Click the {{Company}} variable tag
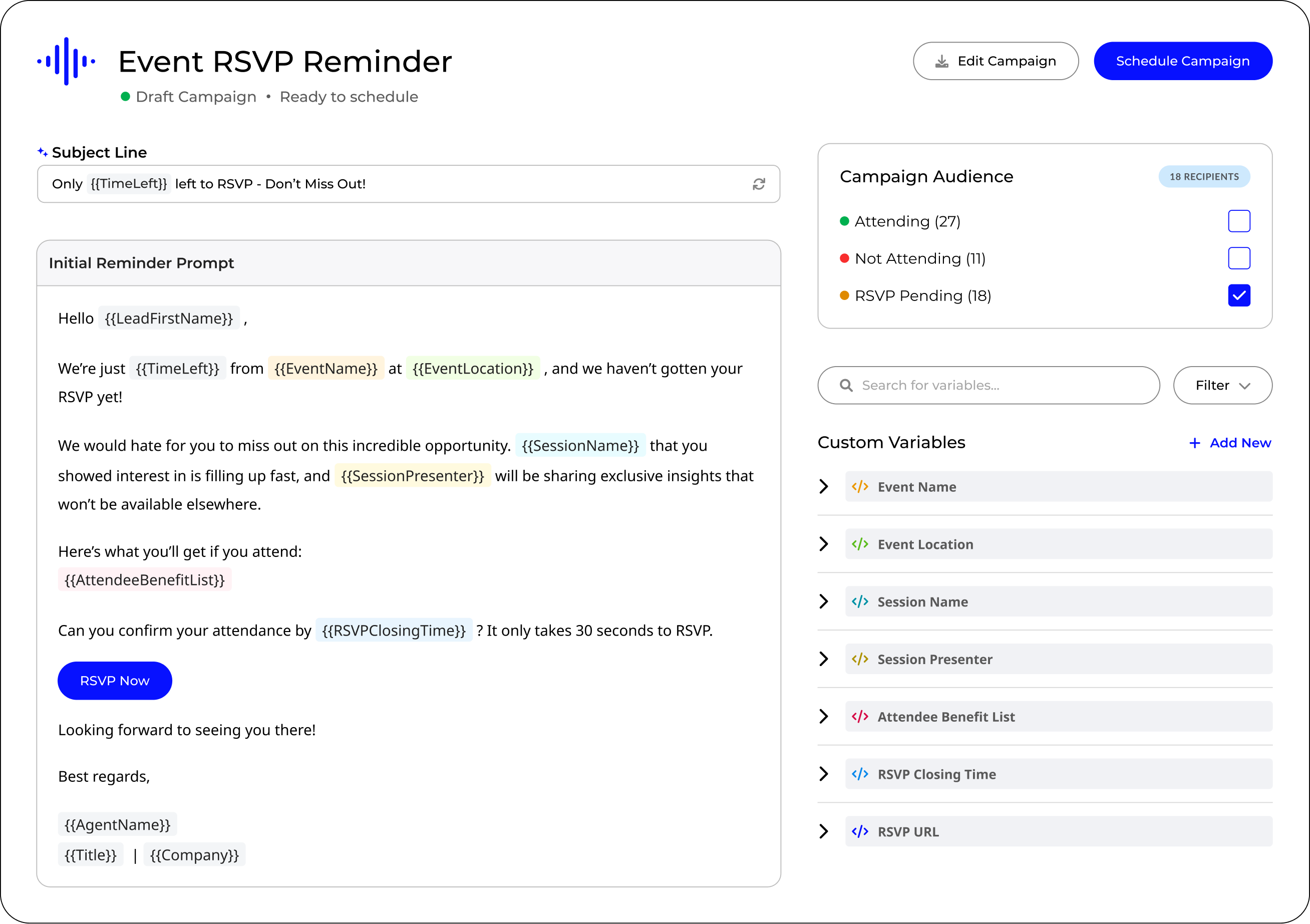 tap(195, 855)
